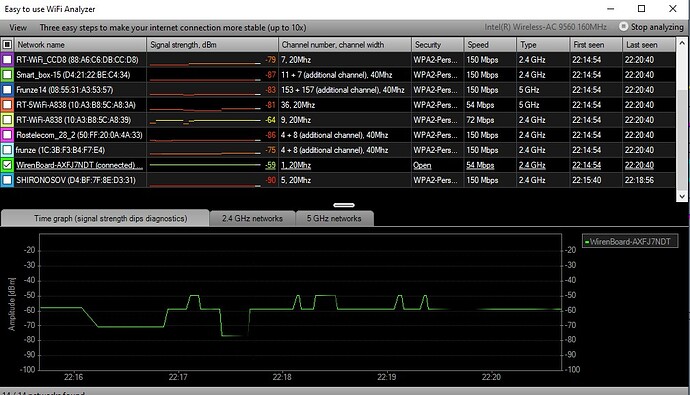Click the -59 signal value of WirenBoard
The width and height of the screenshot is (690, 395).
[270, 165]
